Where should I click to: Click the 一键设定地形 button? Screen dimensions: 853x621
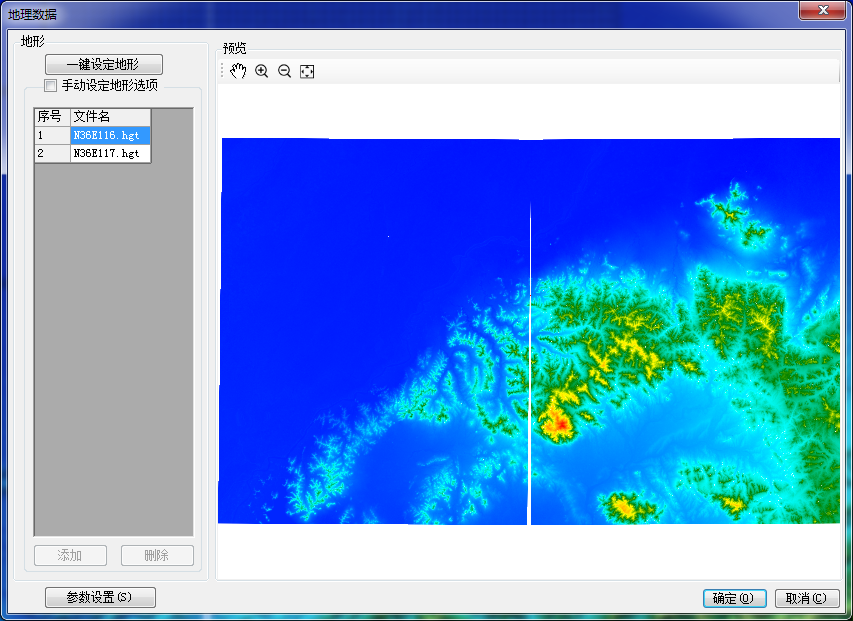coord(104,65)
